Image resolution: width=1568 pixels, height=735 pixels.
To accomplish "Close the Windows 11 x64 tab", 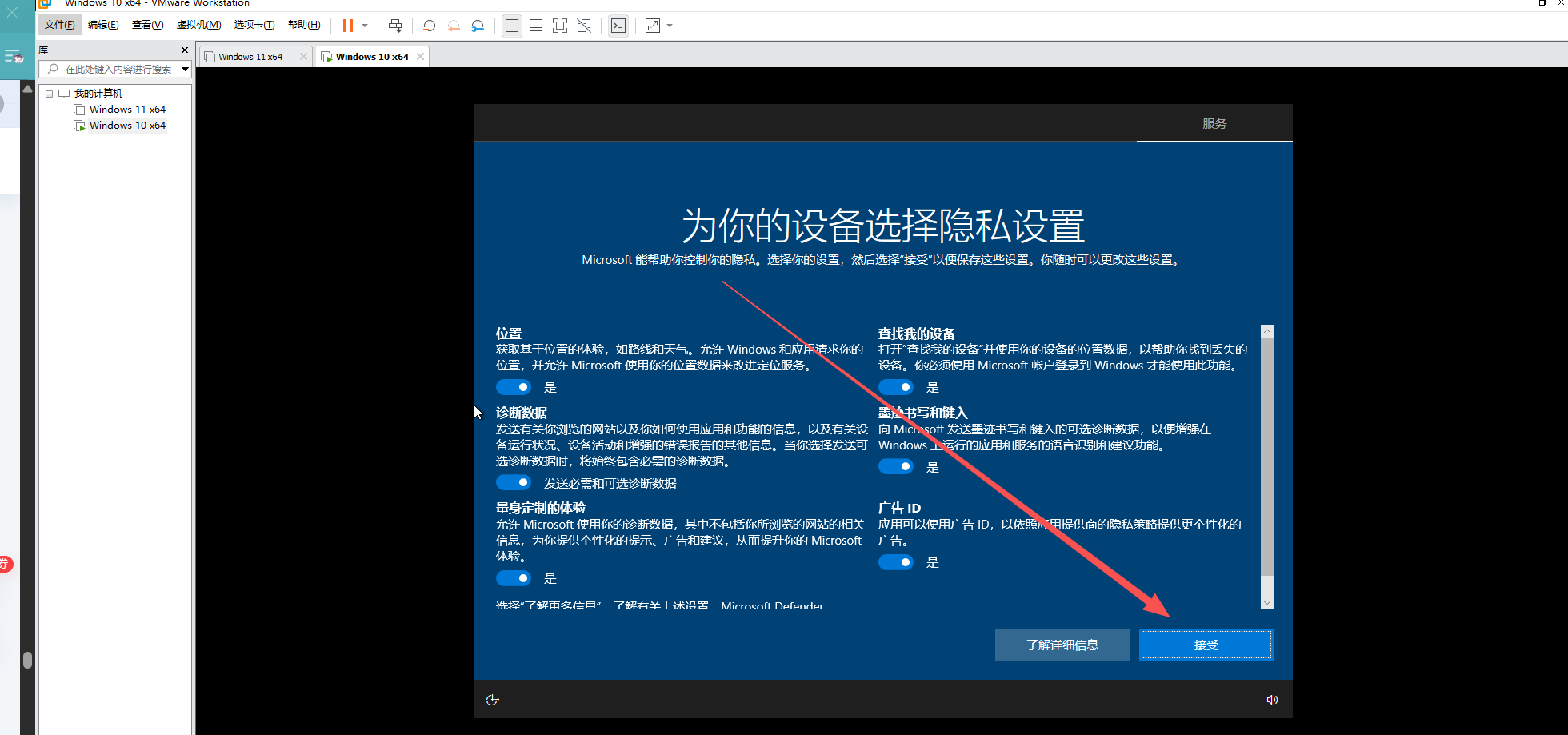I will pyautogui.click(x=303, y=57).
